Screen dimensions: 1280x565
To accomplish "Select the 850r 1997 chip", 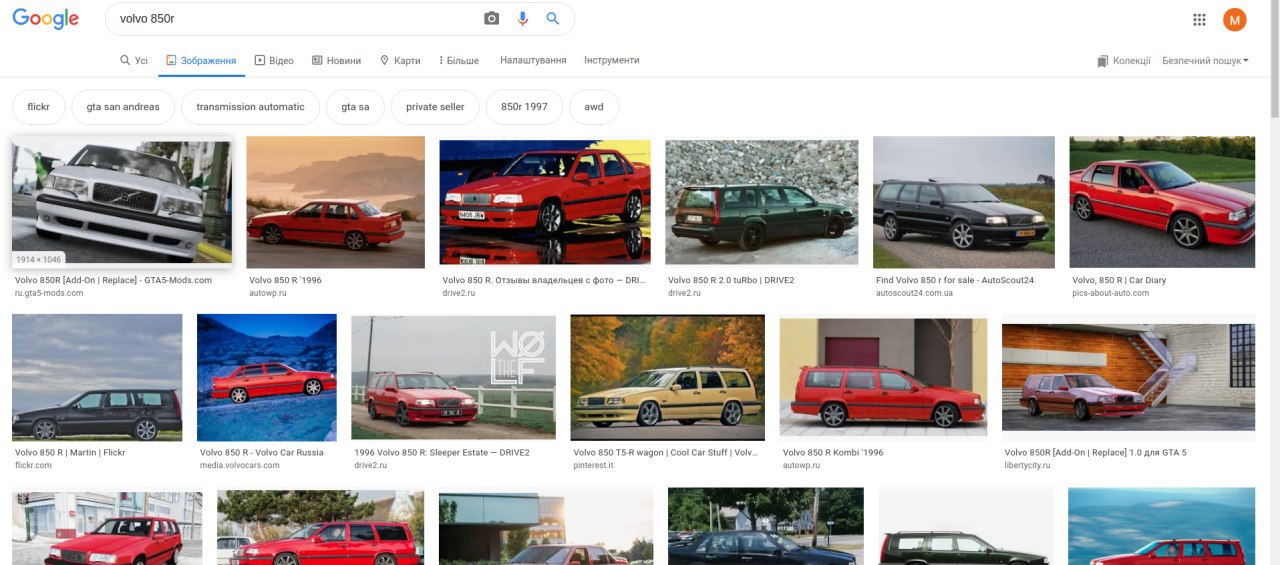I will point(524,107).
